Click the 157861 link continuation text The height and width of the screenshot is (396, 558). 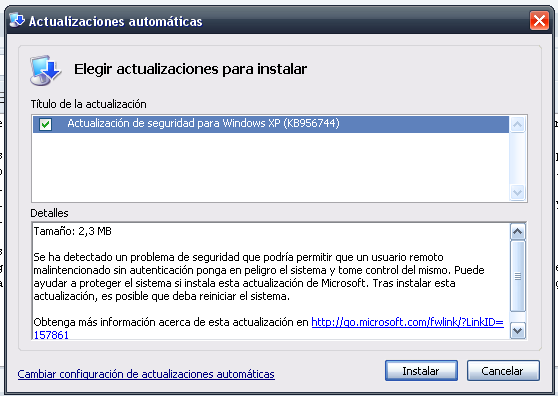(51, 335)
